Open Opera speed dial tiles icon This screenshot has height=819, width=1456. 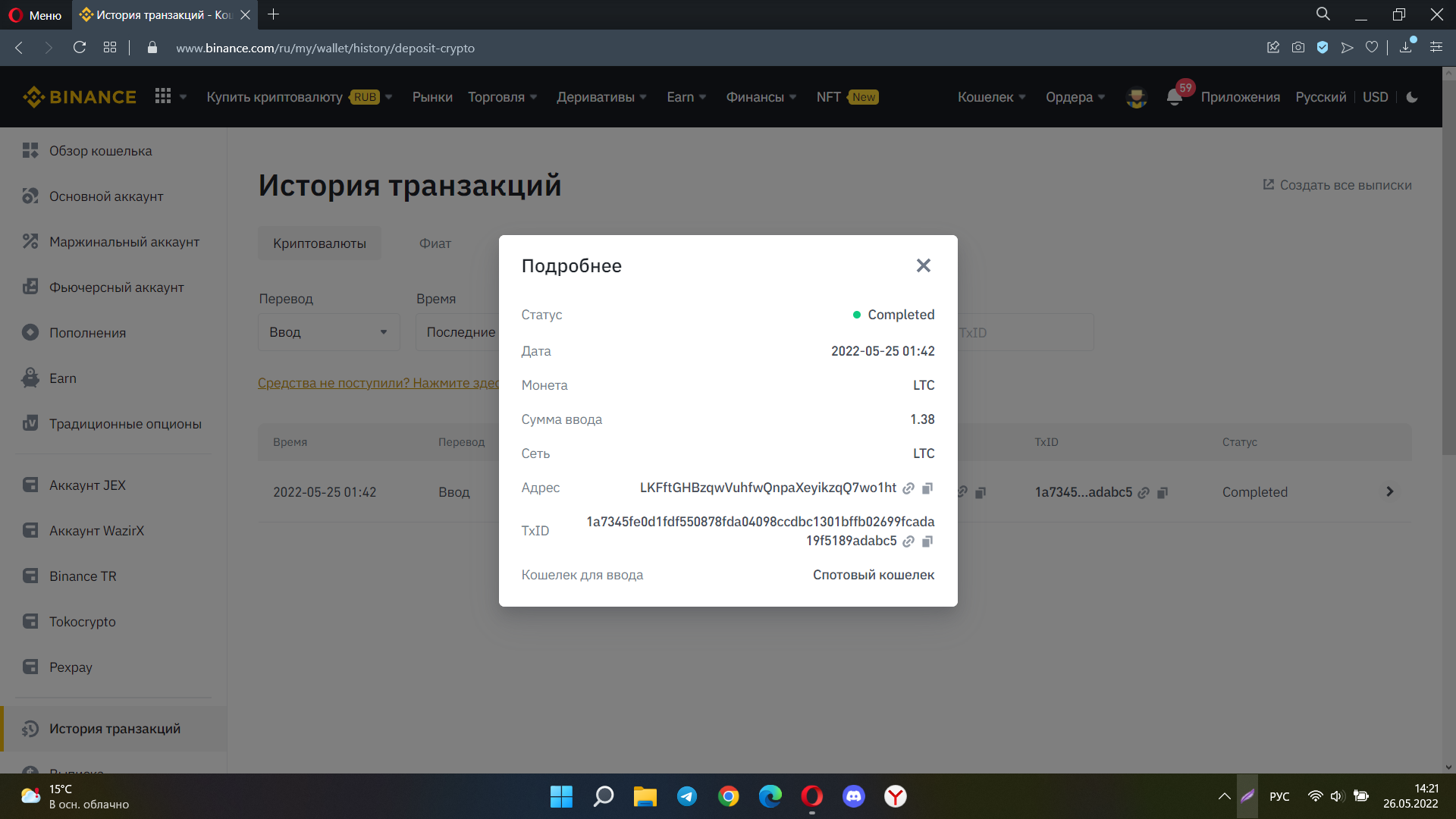(110, 48)
